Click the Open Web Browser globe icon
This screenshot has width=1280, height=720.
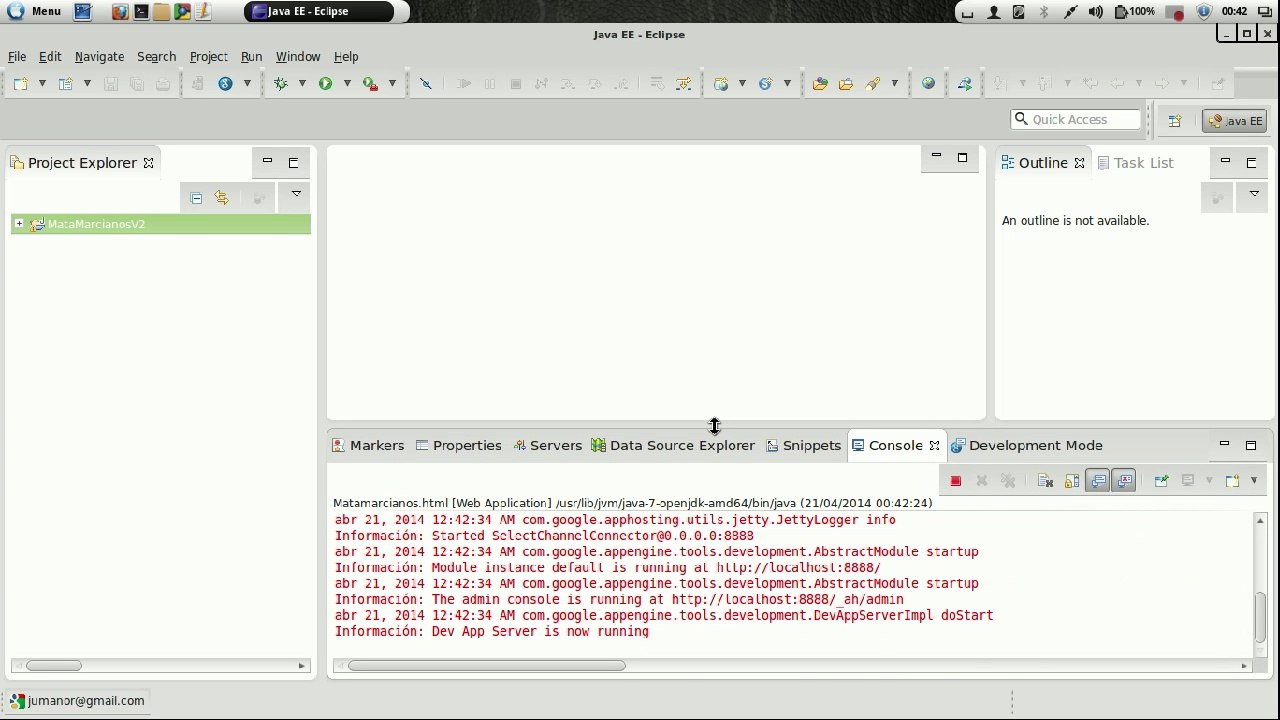[928, 84]
